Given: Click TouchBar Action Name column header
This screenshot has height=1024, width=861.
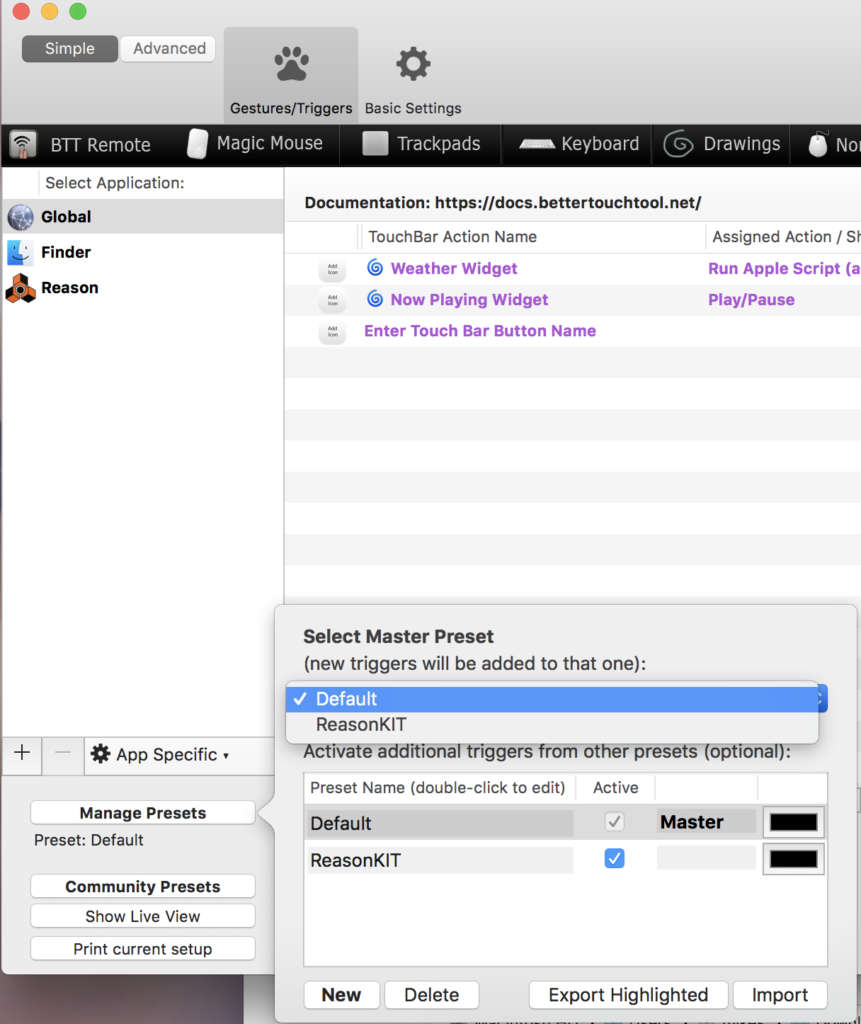Looking at the screenshot, I should pyautogui.click(x=532, y=236).
